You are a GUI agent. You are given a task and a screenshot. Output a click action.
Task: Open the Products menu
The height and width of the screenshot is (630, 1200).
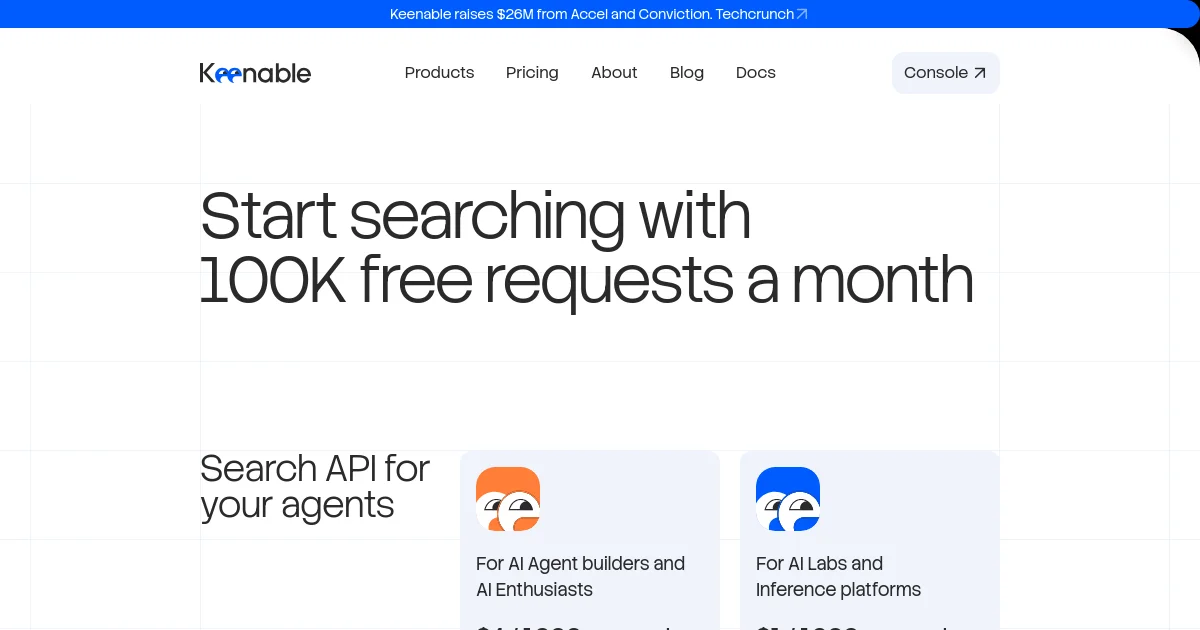[440, 73]
